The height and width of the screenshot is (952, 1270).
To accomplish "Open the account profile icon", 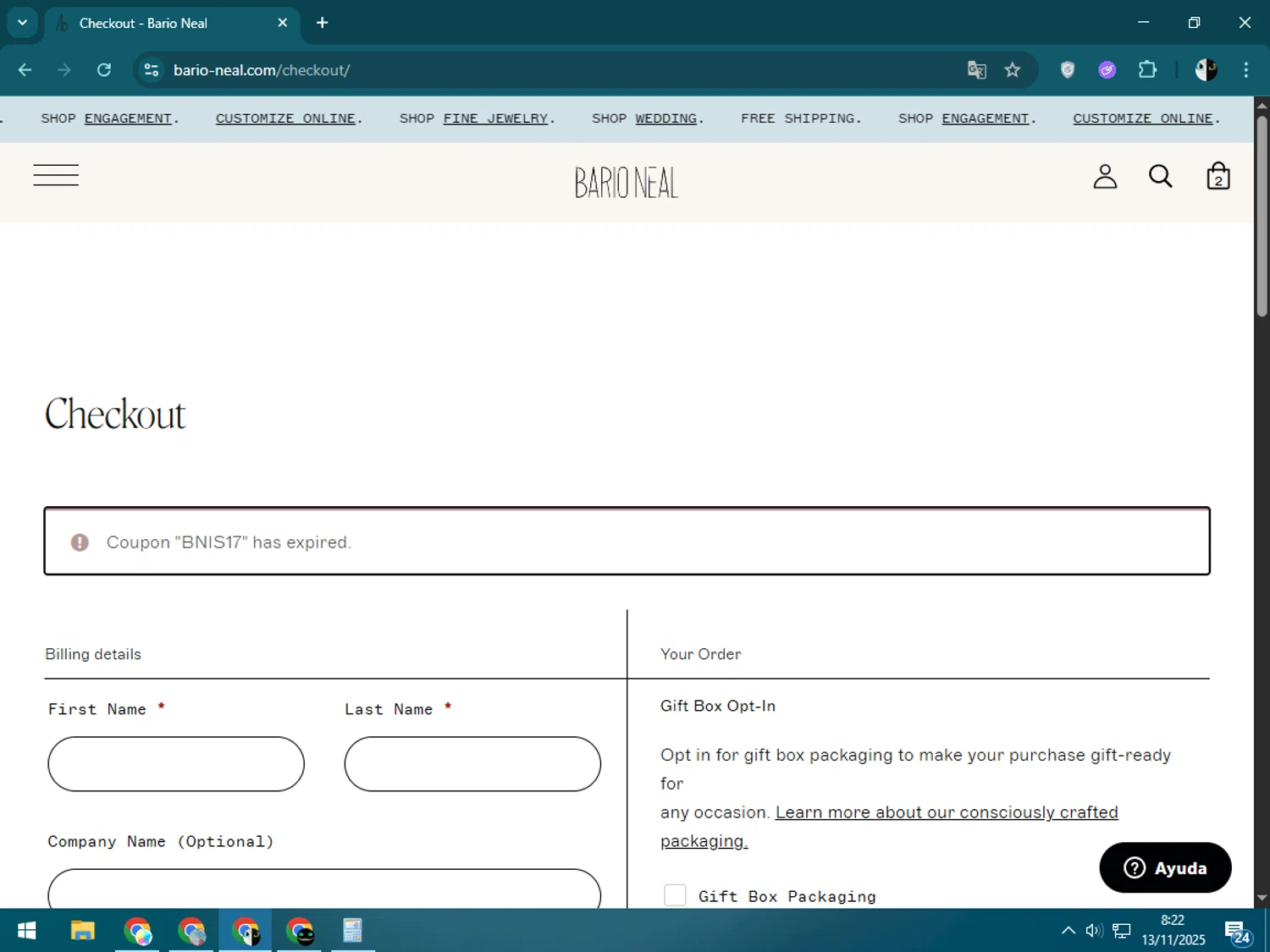I will 1105,176.
